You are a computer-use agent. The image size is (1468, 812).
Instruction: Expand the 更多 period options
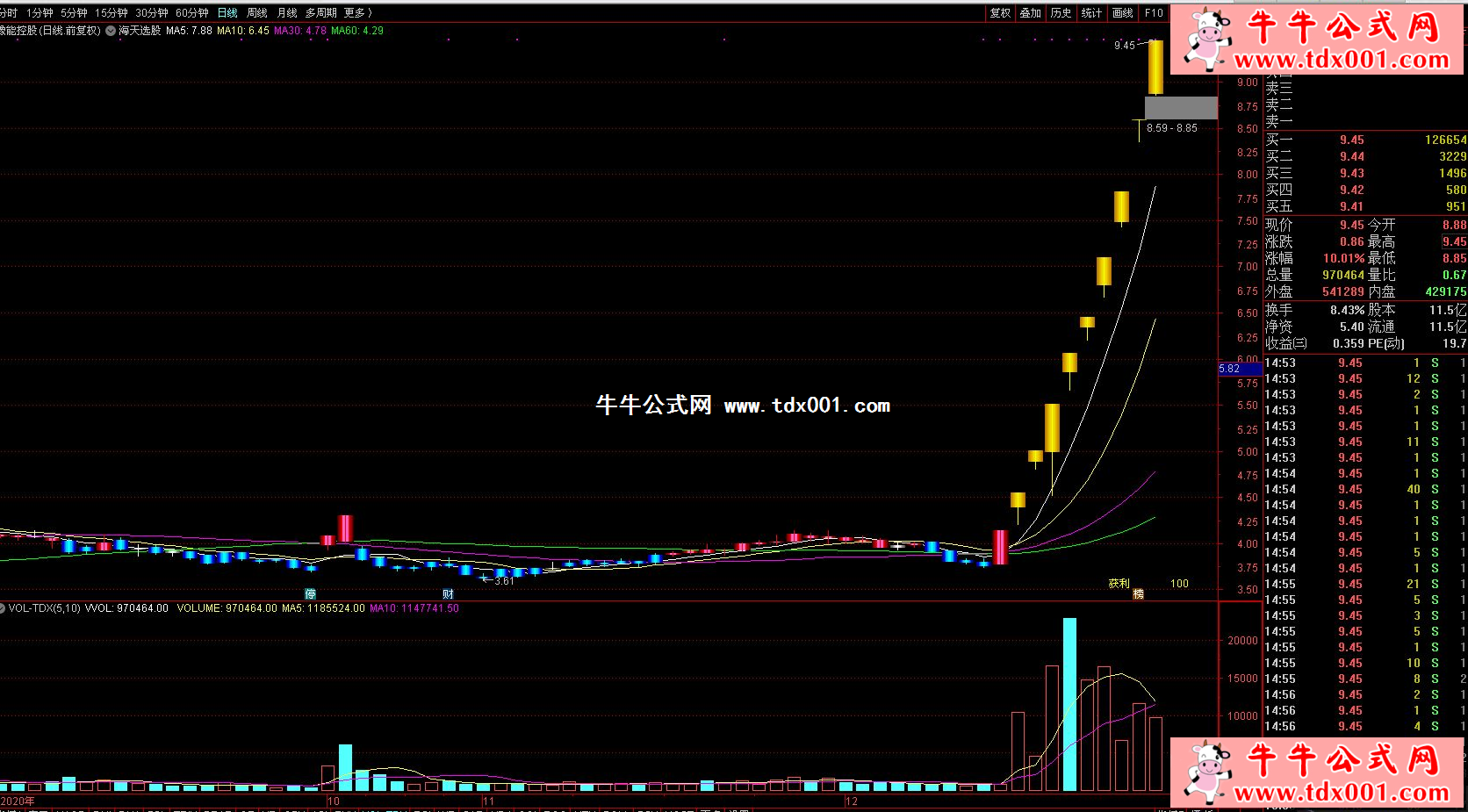point(358,13)
